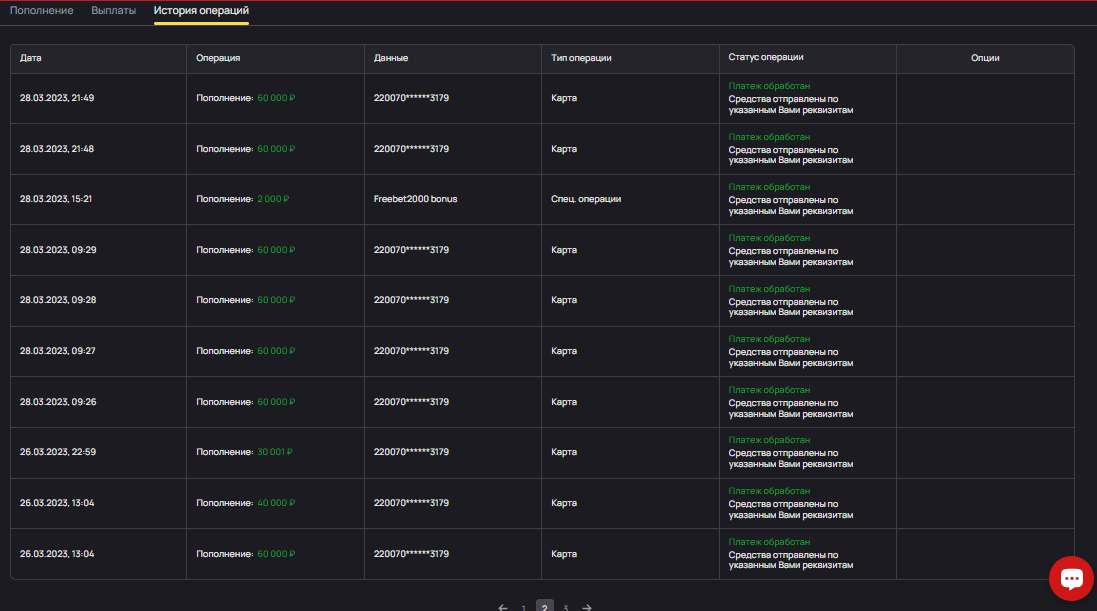
Task: Click the Дата column header
Action: pyautogui.click(x=31, y=58)
